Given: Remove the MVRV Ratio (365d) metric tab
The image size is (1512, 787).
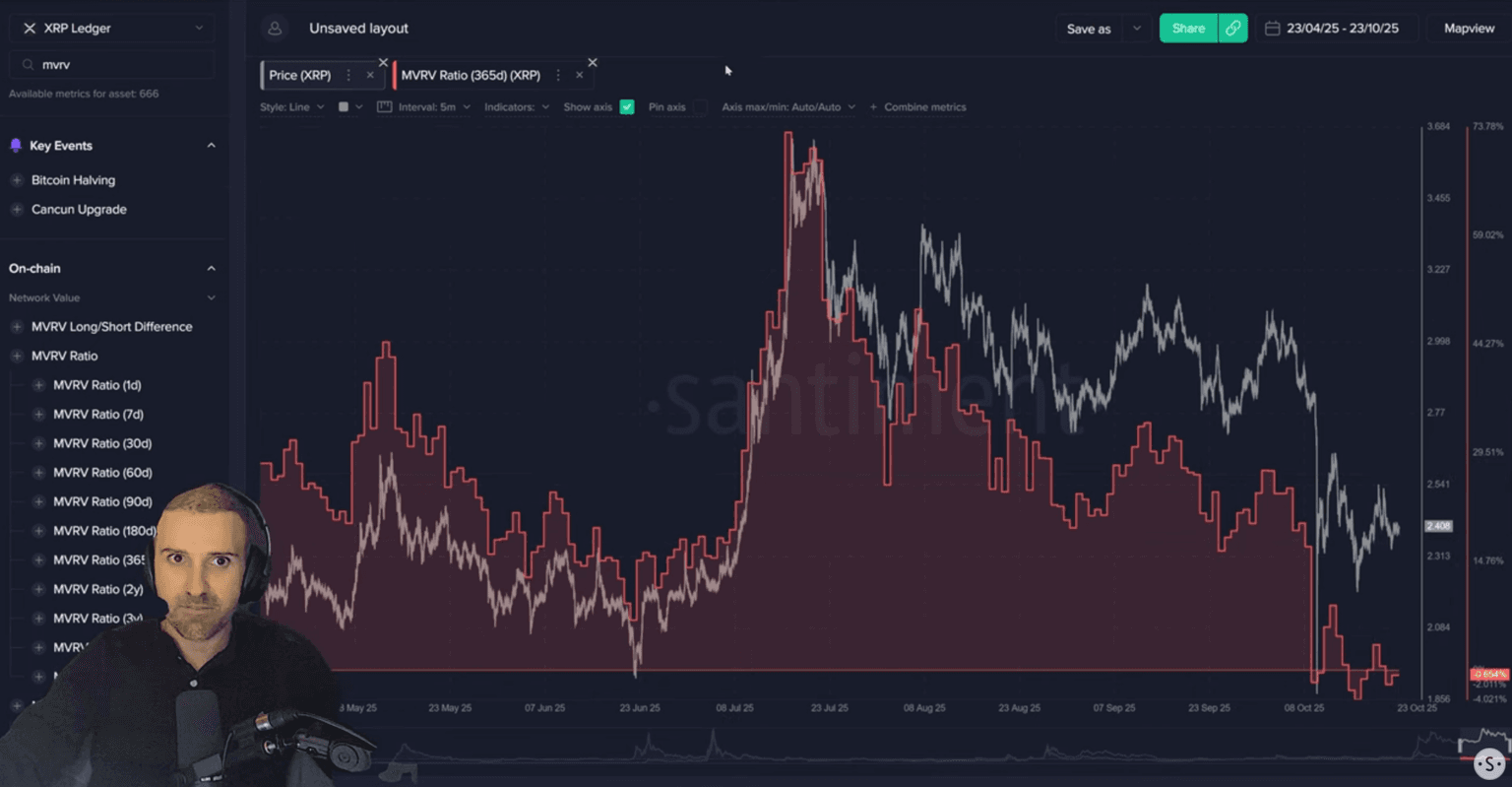Looking at the screenshot, I should pos(579,75).
